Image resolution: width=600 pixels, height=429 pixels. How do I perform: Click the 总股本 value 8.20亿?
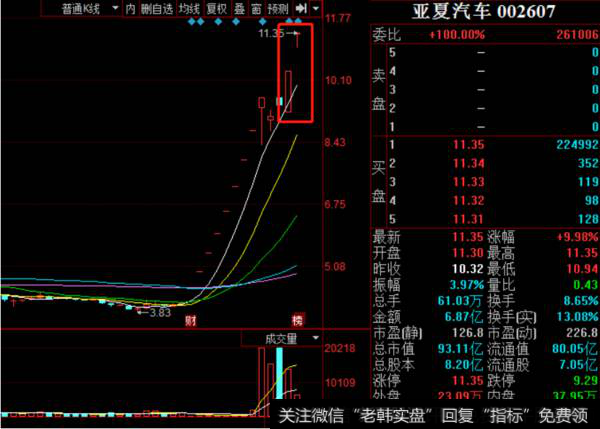tap(463, 365)
